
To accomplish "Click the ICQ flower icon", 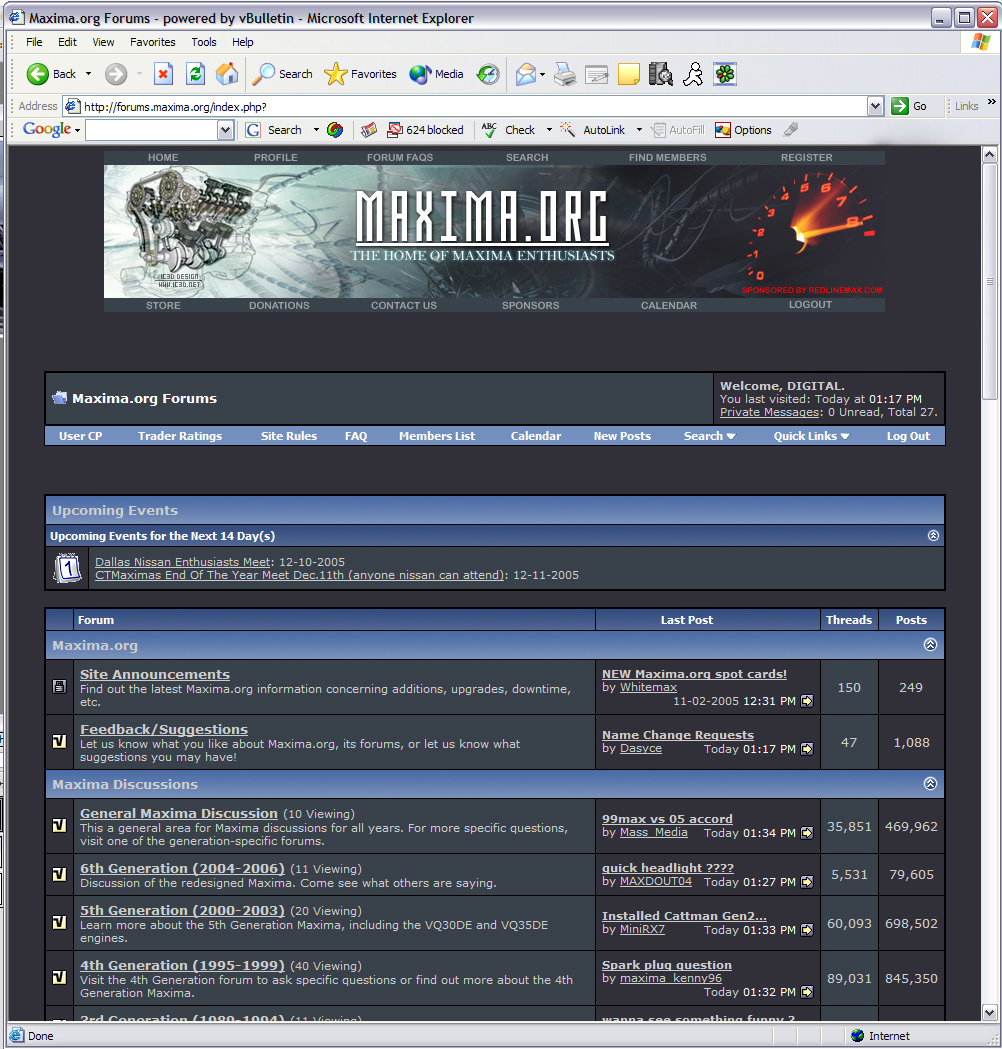I will (724, 74).
